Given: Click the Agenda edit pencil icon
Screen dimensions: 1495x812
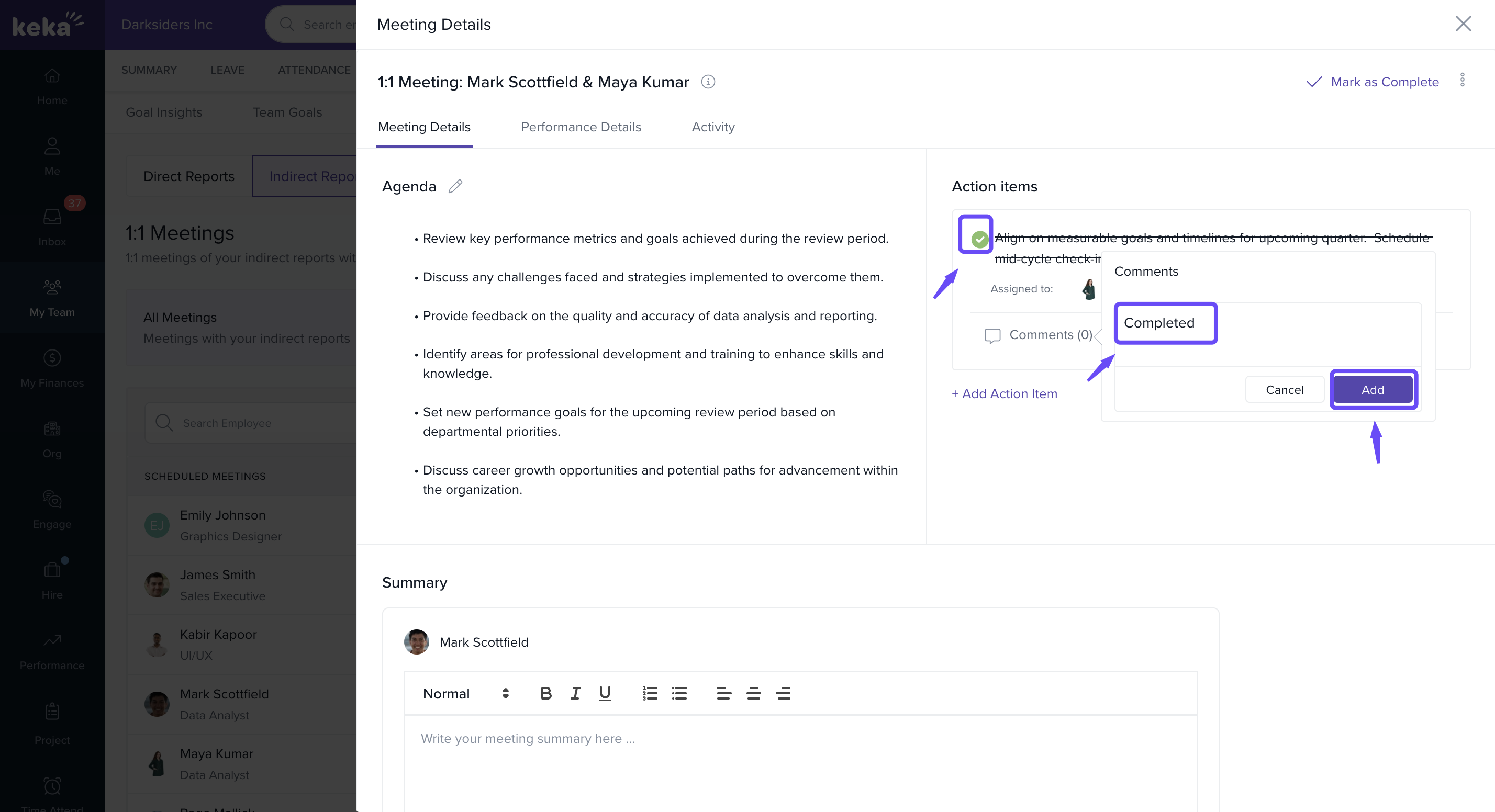Looking at the screenshot, I should tap(455, 186).
